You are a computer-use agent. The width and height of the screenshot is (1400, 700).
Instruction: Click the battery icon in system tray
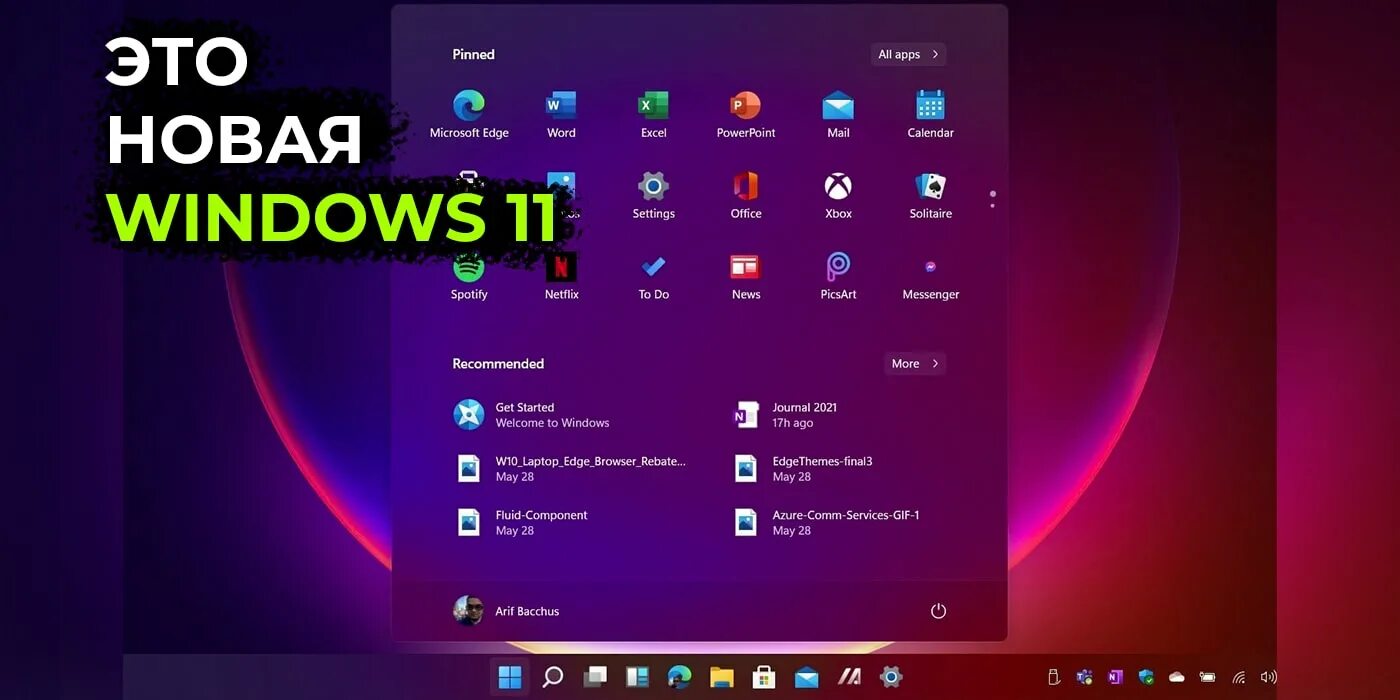coord(1208,677)
